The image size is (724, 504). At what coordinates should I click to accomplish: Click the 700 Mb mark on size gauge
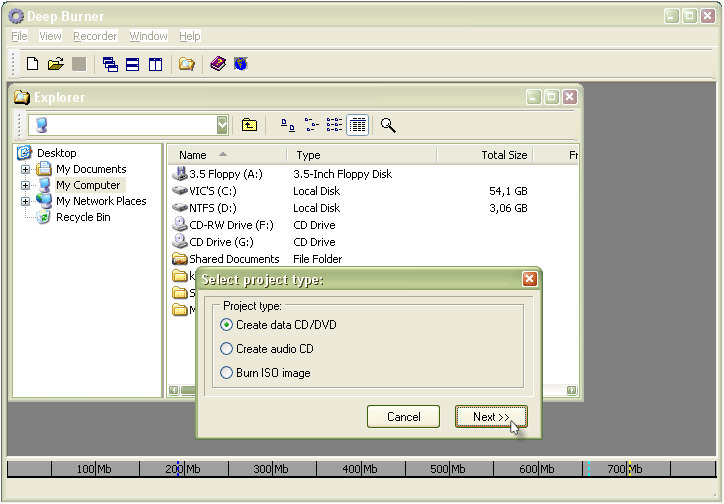point(624,469)
